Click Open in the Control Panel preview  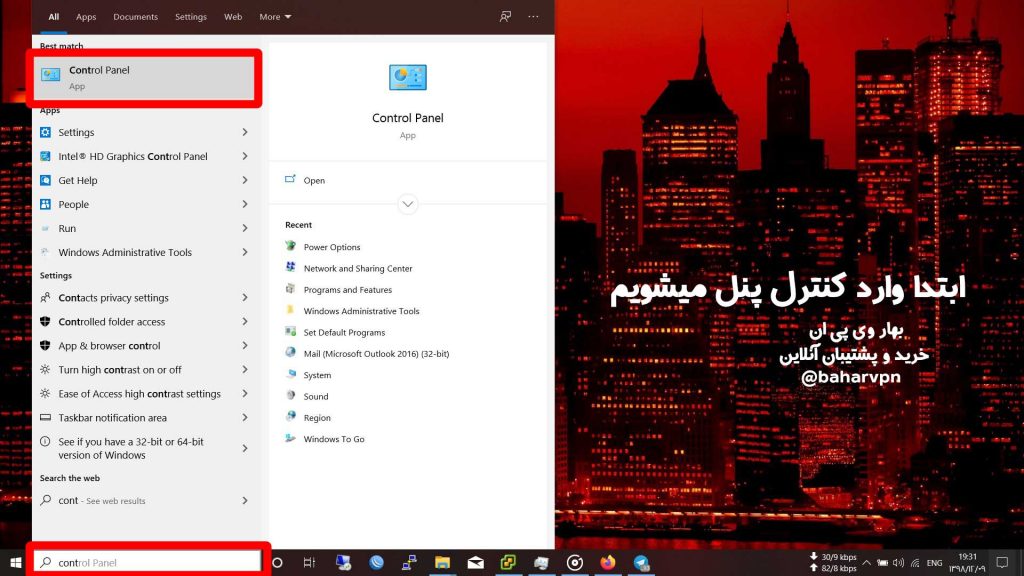tap(314, 181)
